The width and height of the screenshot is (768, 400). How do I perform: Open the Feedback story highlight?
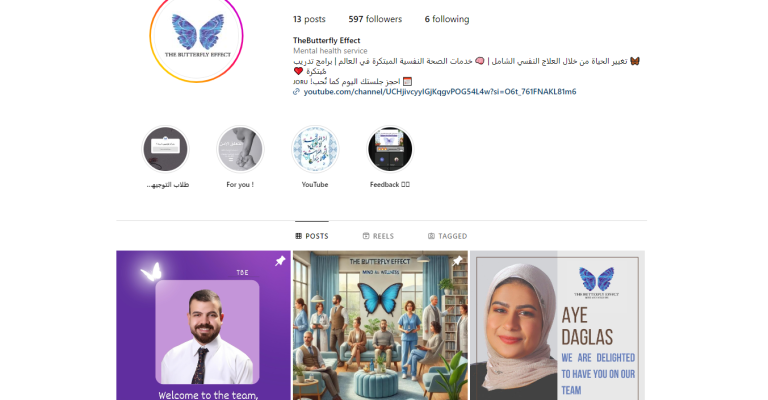pos(390,149)
